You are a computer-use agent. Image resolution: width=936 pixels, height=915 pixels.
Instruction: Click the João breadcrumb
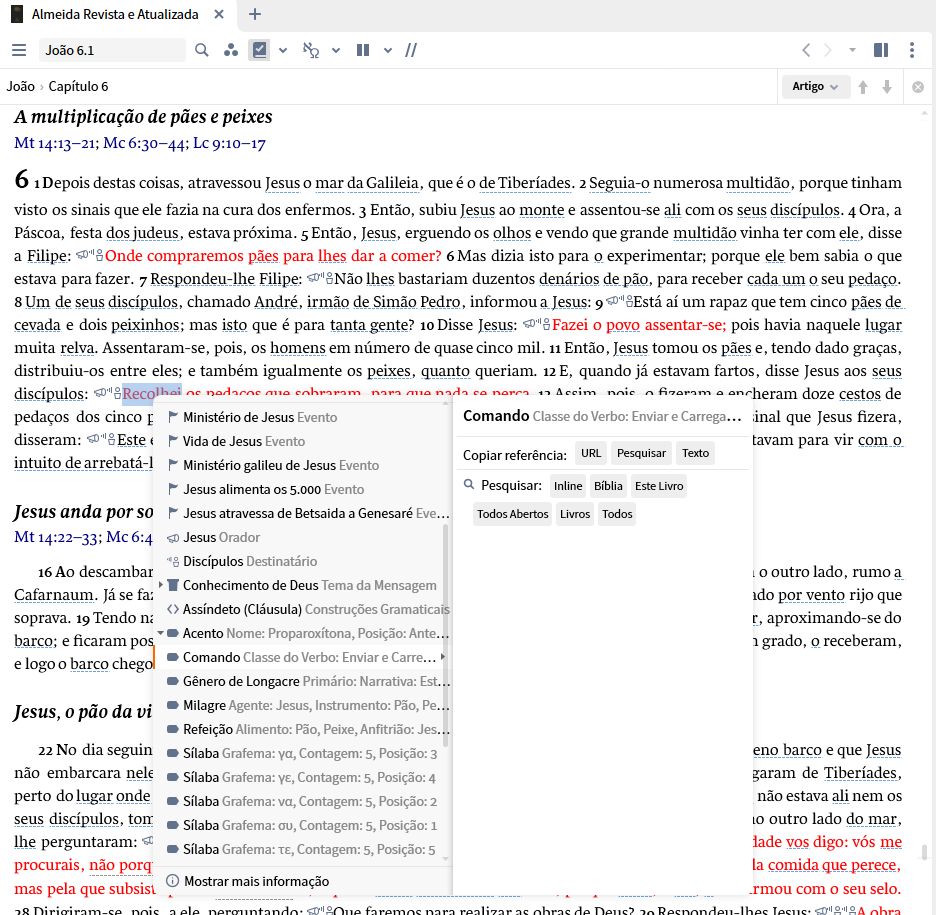[21, 87]
